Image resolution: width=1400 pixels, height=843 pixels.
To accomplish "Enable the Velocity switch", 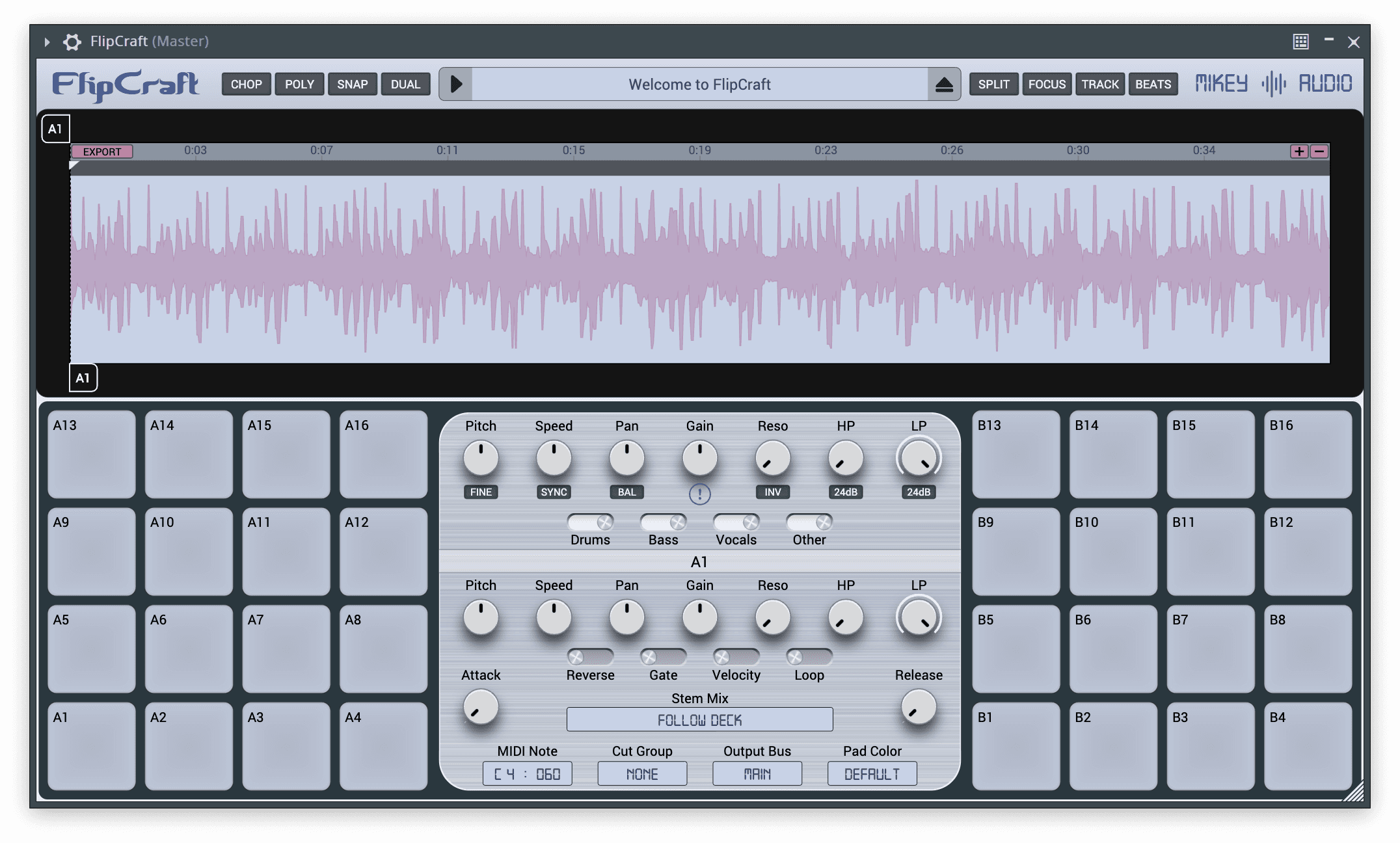I will (x=736, y=657).
